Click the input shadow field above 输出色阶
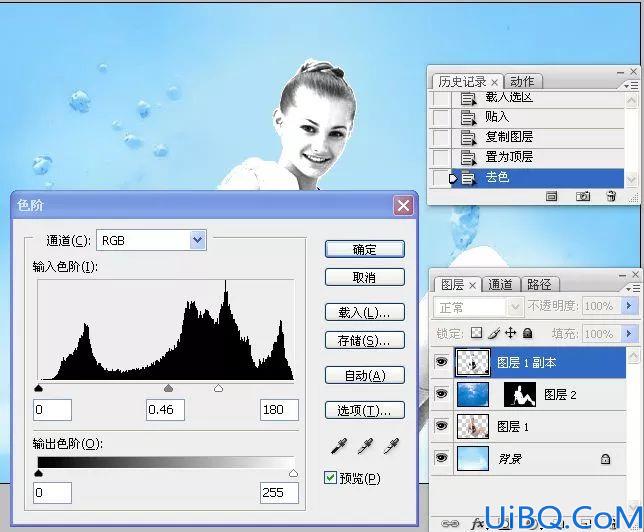This screenshot has width=644, height=532. click(x=53, y=410)
